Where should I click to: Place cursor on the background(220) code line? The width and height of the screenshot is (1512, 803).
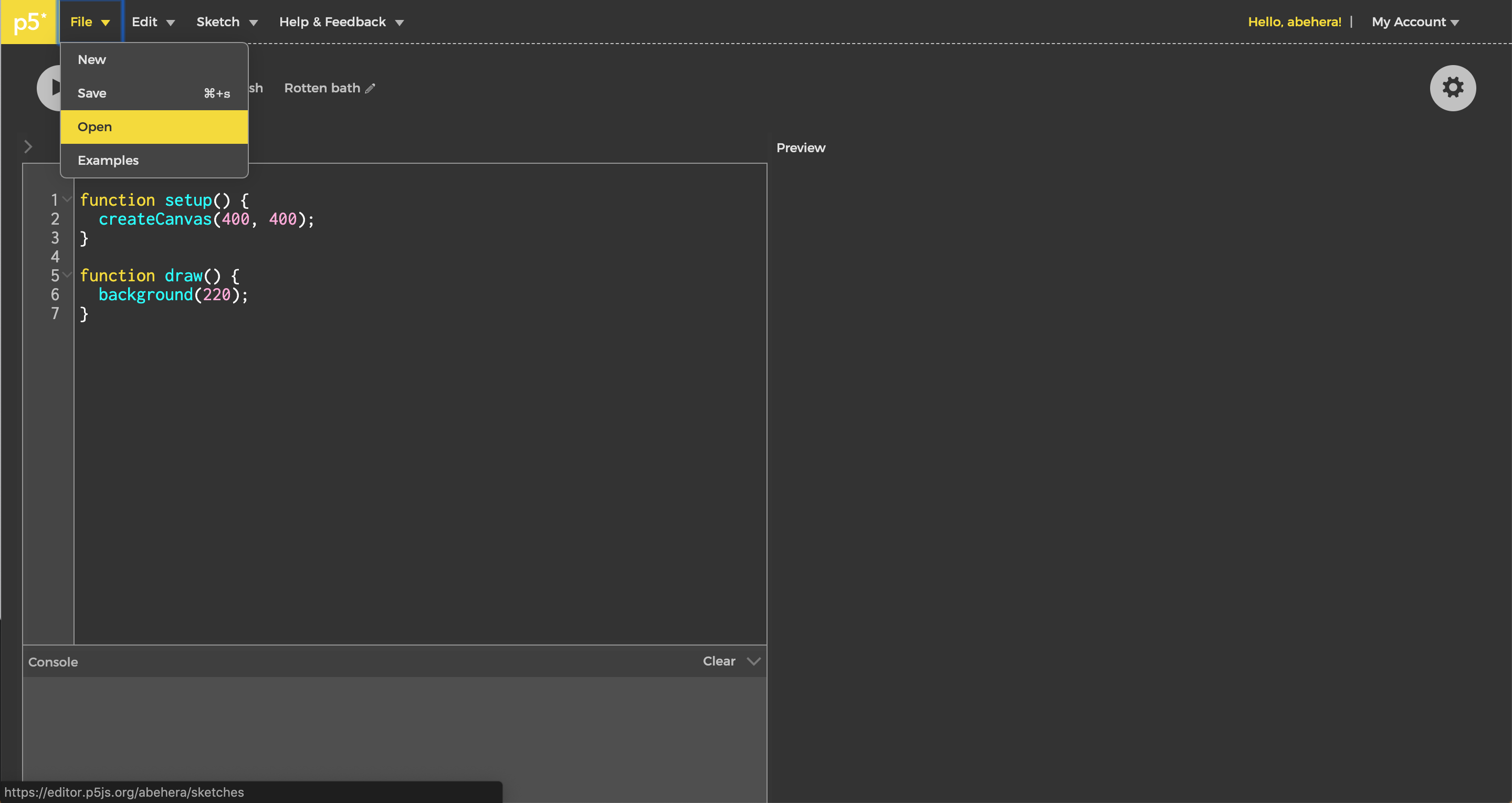coord(173,294)
